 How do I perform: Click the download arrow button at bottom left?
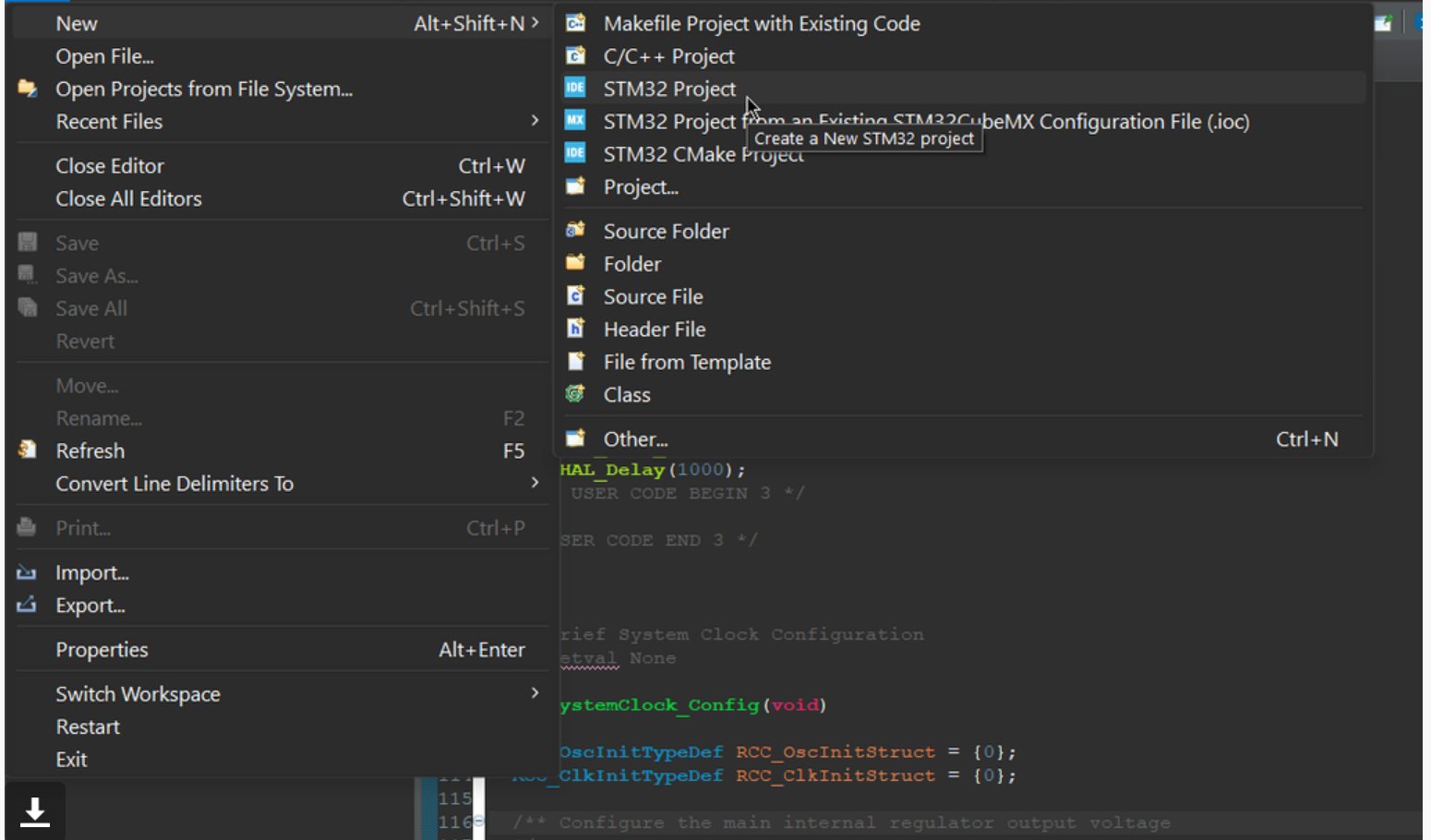pos(35,811)
